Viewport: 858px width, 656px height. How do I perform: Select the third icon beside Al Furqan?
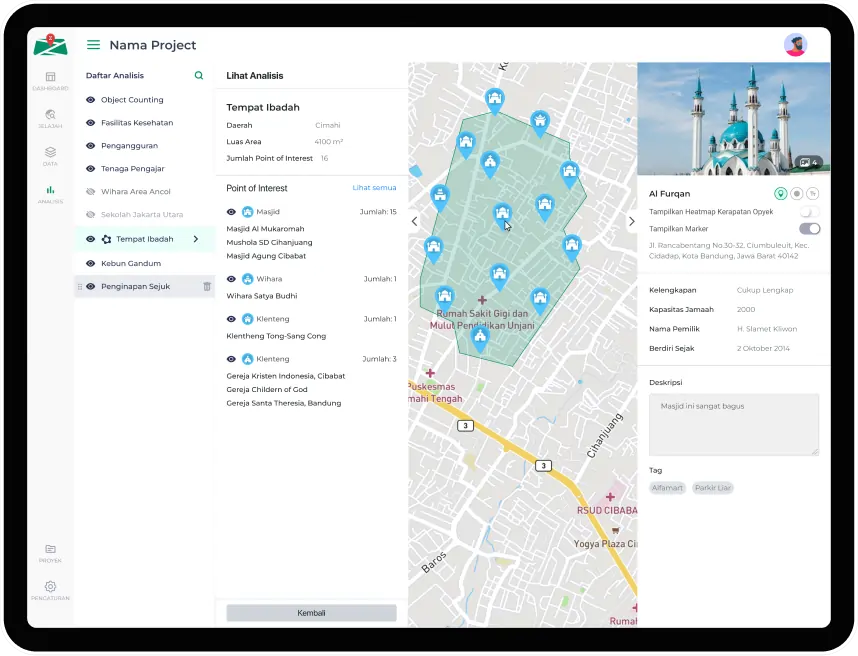(813, 193)
